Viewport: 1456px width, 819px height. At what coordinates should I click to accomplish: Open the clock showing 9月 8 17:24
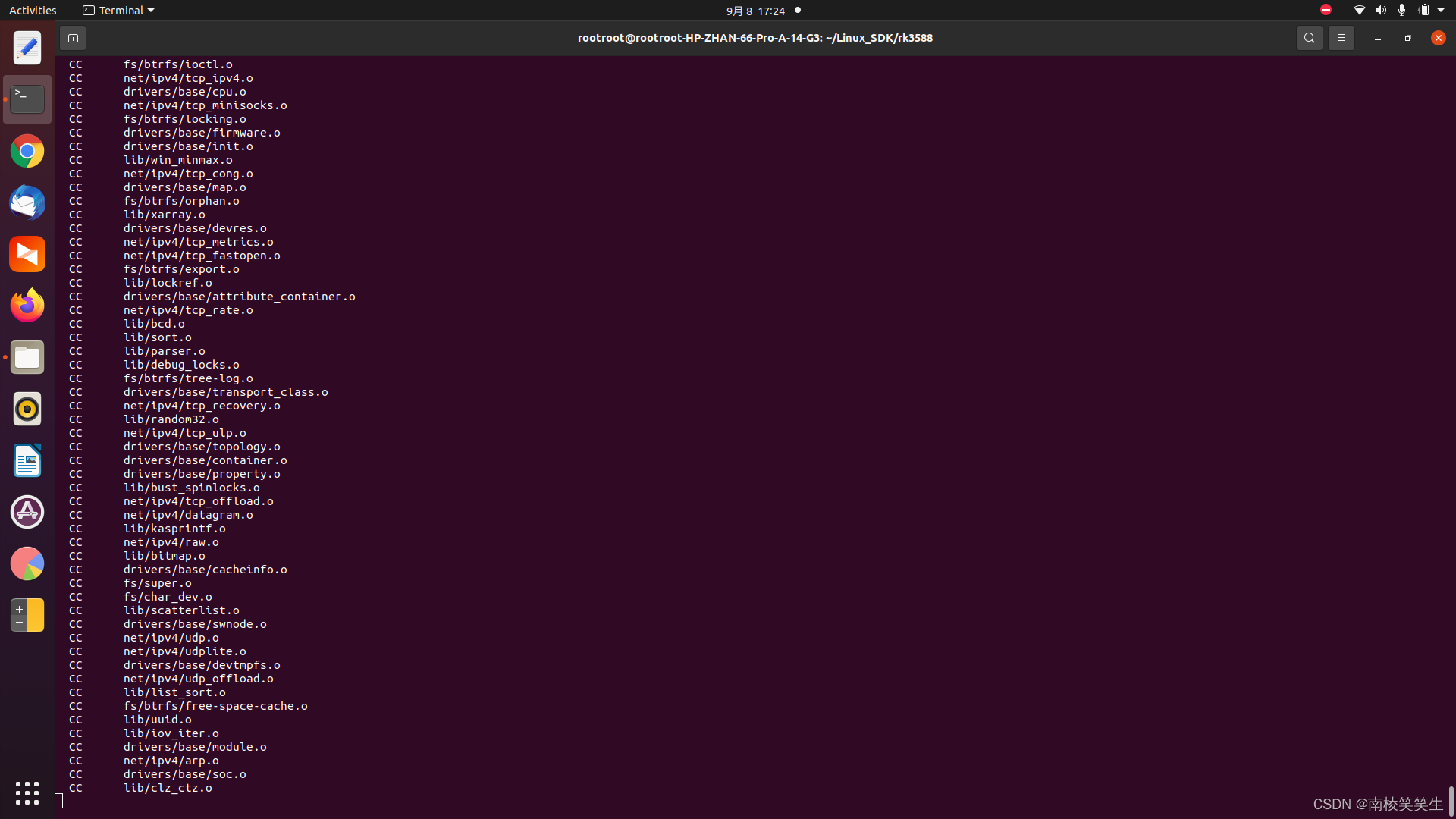point(754,11)
